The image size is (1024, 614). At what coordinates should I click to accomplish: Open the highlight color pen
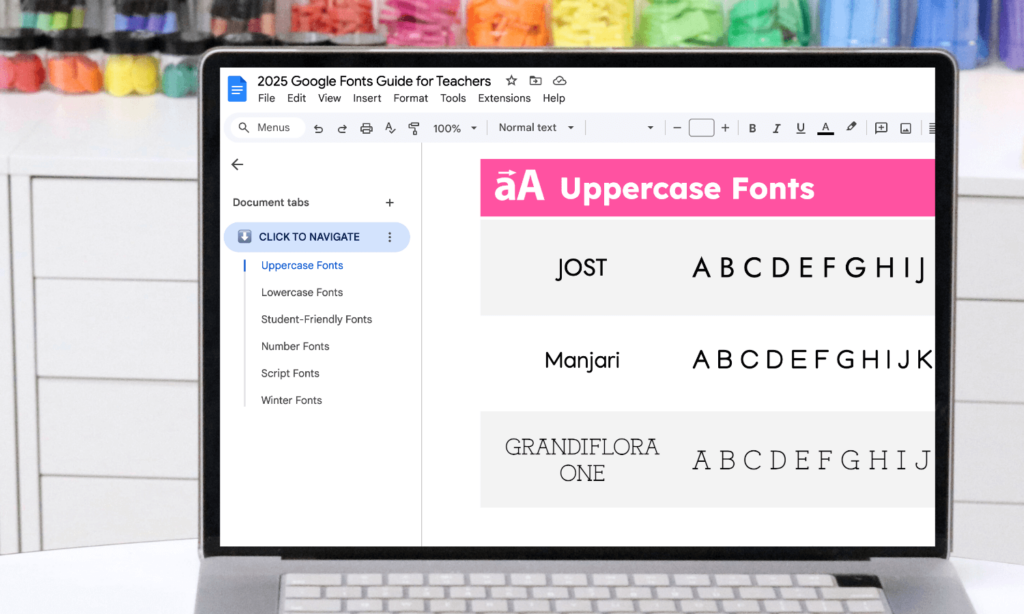pos(851,127)
